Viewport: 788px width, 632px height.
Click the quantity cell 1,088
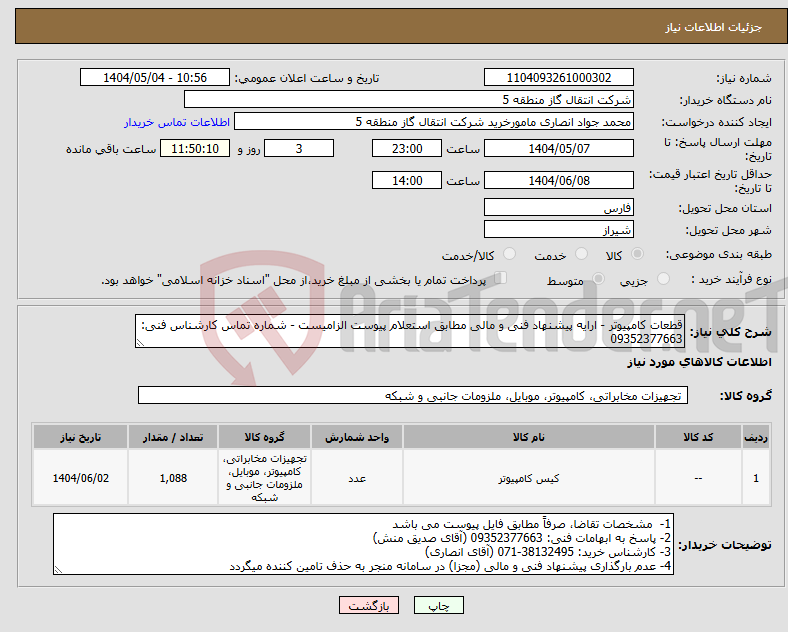[173, 478]
